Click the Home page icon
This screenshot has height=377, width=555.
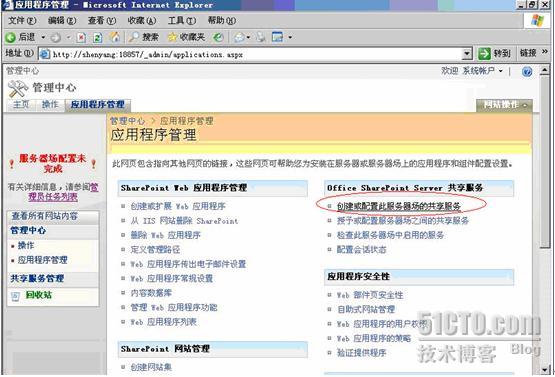click(x=115, y=37)
